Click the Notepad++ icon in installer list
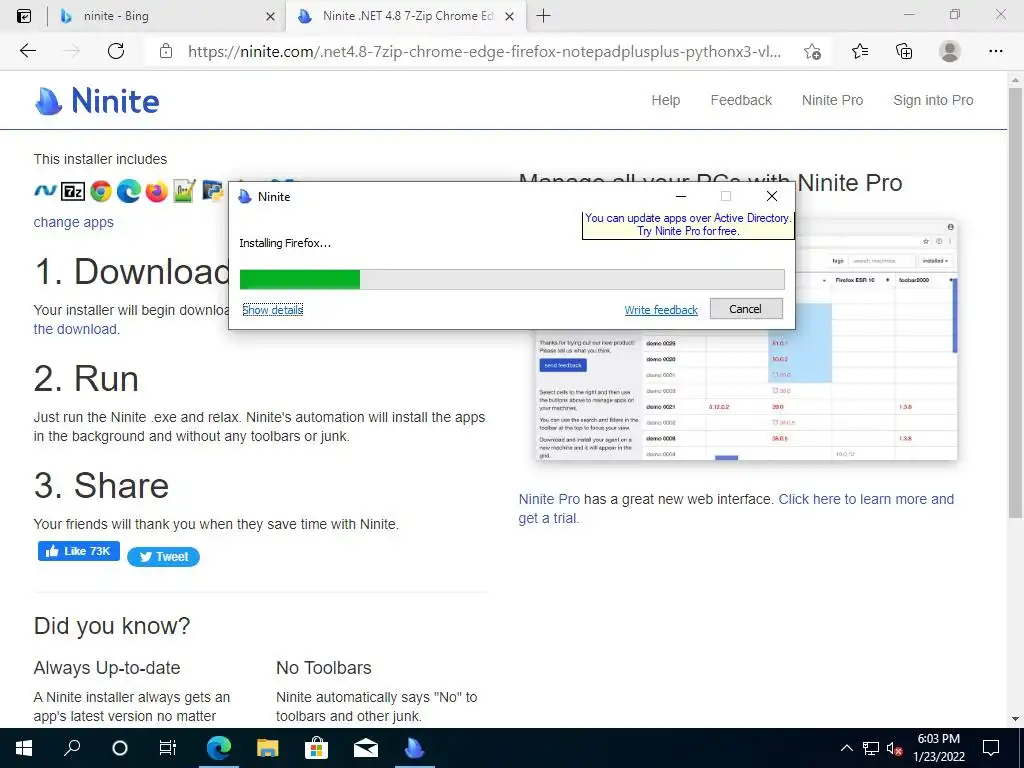Image resolution: width=1024 pixels, height=768 pixels. click(x=184, y=191)
